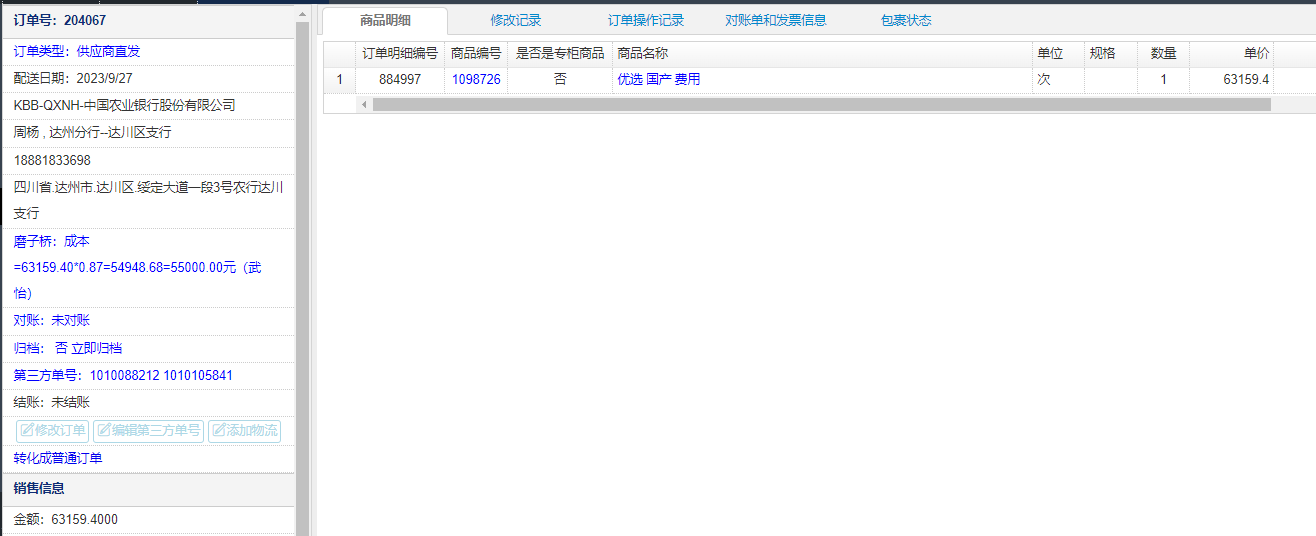Click the 是否是专柜商品 column header

click(x=560, y=53)
